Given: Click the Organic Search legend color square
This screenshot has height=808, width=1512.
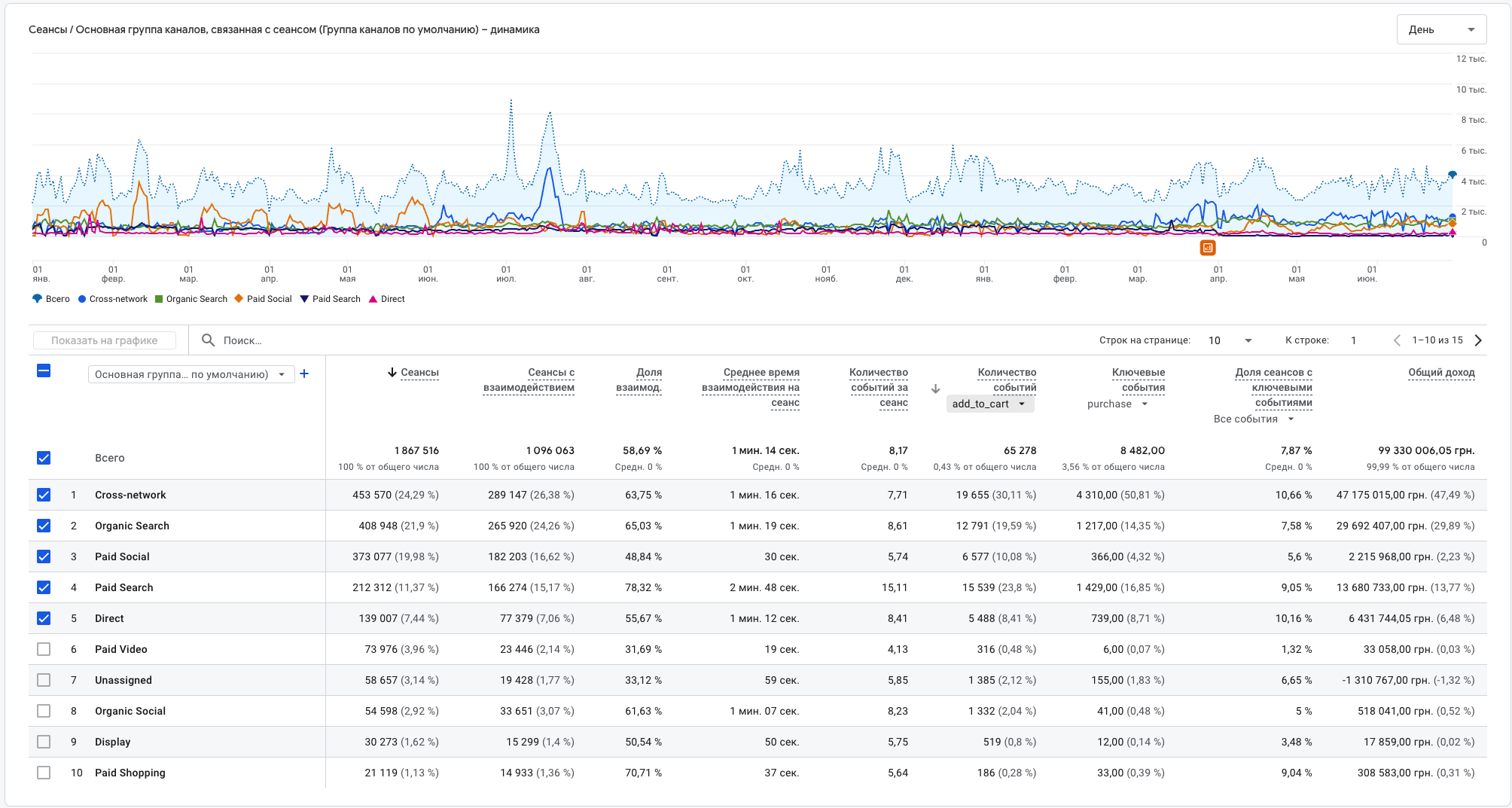Looking at the screenshot, I should click(x=159, y=299).
